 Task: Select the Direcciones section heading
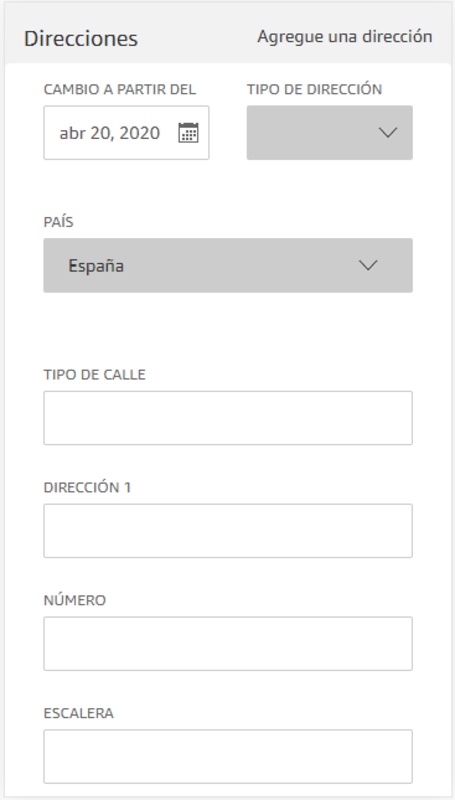pyautogui.click(x=81, y=39)
